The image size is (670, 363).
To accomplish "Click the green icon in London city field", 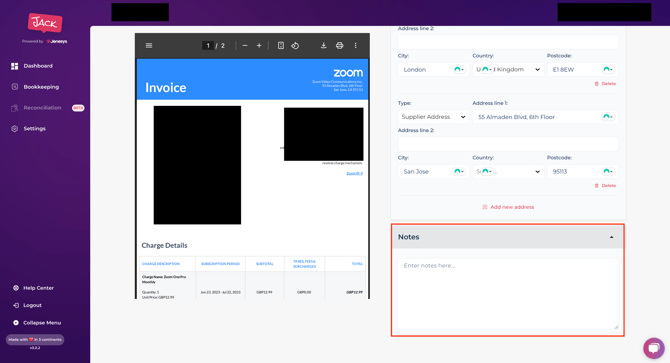I will coord(458,70).
